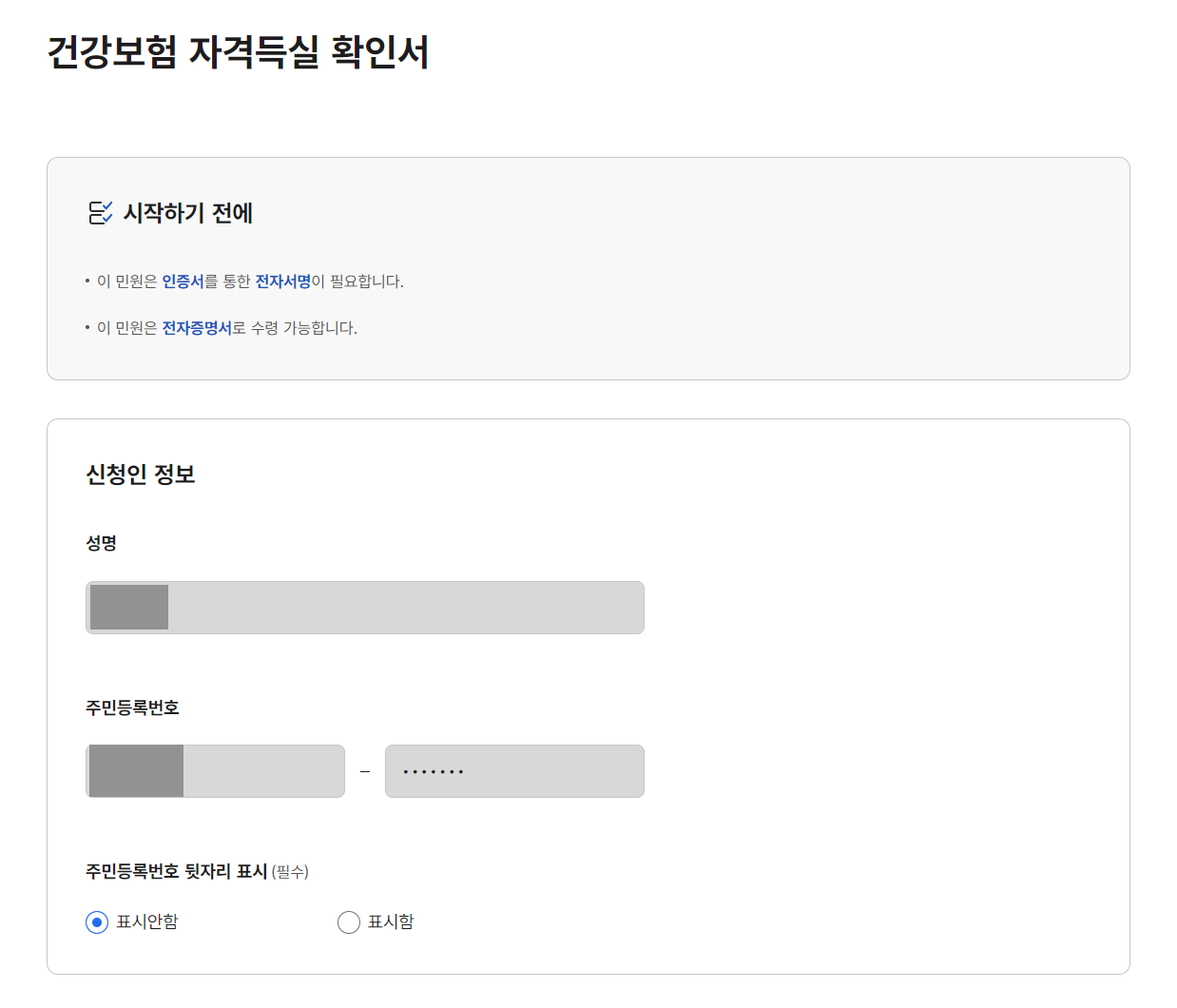Click the front 주민등록번호 input box
This screenshot has width=1177, height=1008.
(x=215, y=770)
